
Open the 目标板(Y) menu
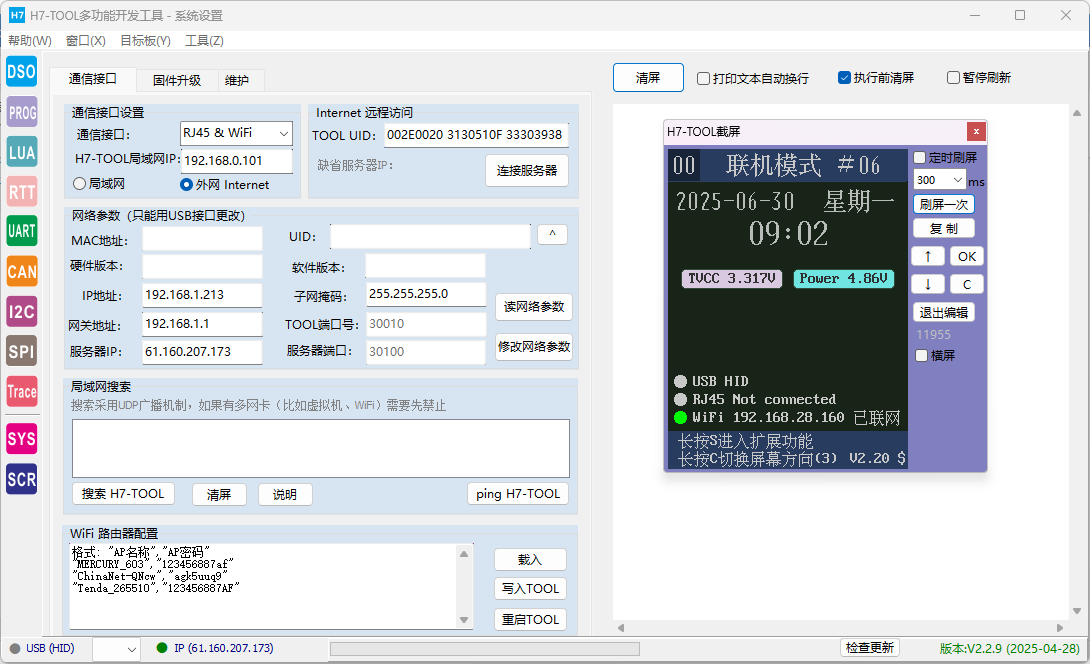[145, 40]
